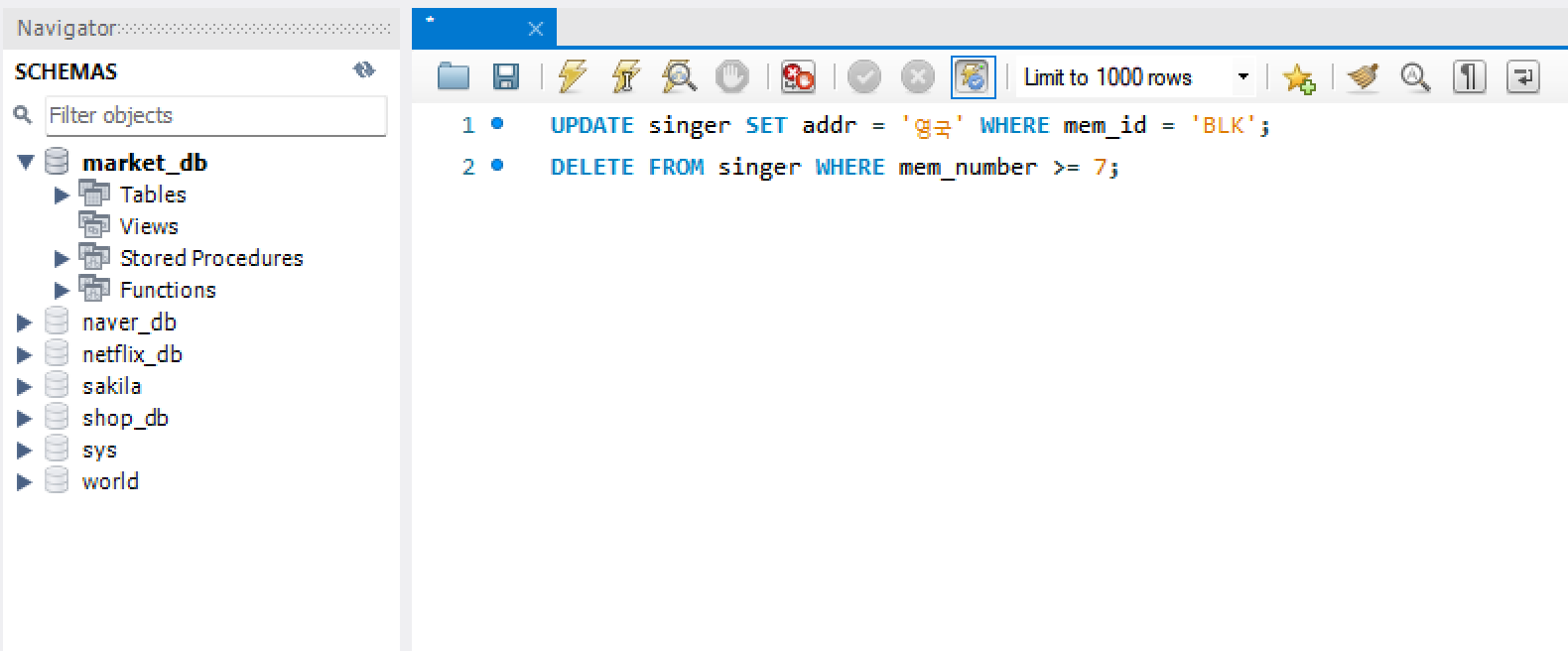Click the Functions folder icon
This screenshot has height=651, width=1568.
(94, 289)
